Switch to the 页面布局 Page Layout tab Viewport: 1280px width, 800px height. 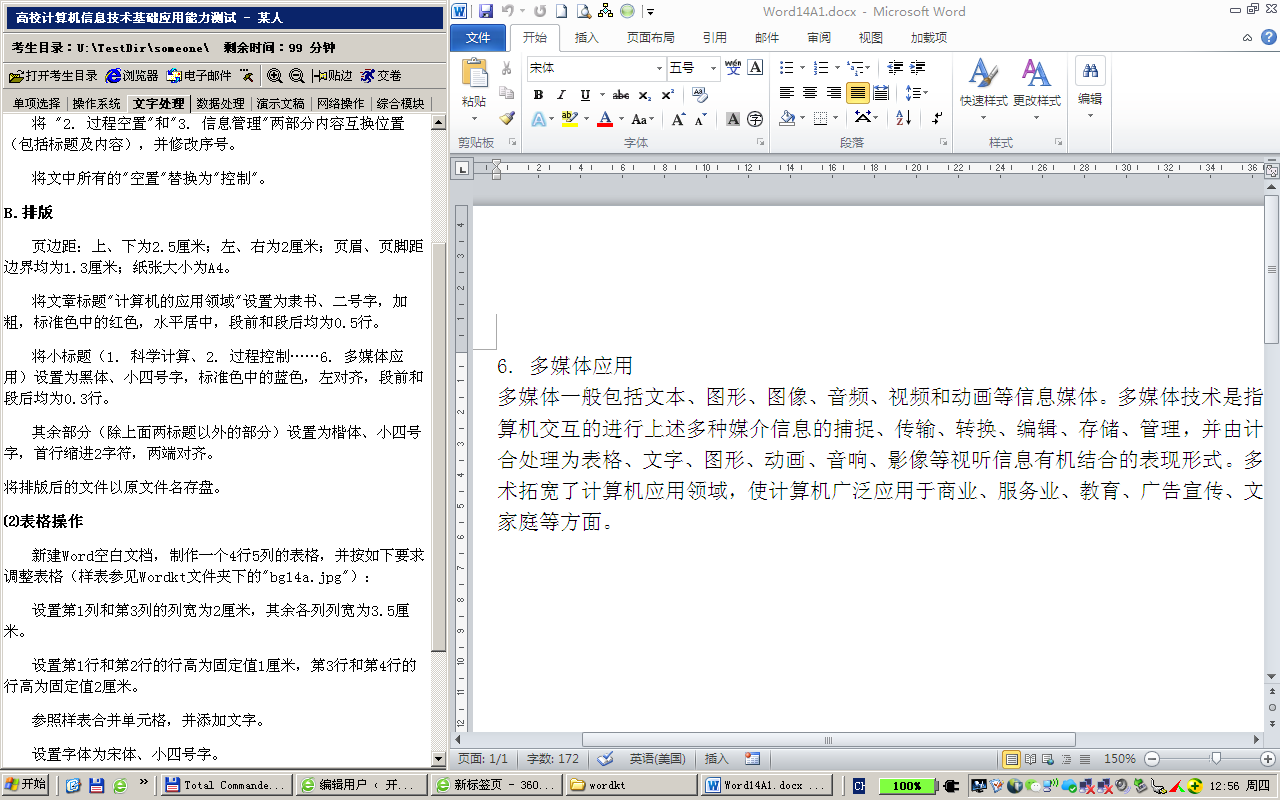pos(650,38)
